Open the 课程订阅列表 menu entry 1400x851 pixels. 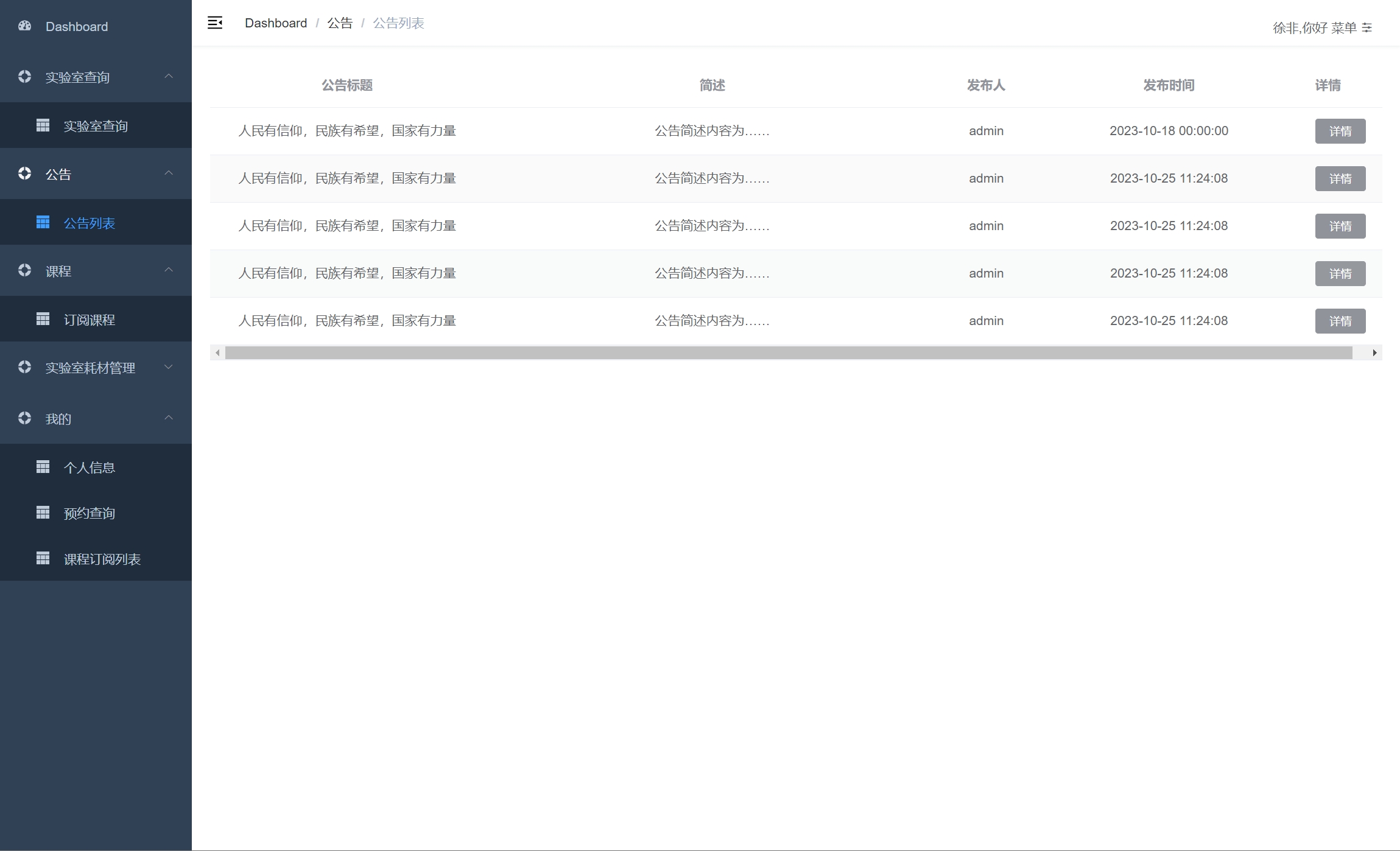pyautogui.click(x=102, y=559)
